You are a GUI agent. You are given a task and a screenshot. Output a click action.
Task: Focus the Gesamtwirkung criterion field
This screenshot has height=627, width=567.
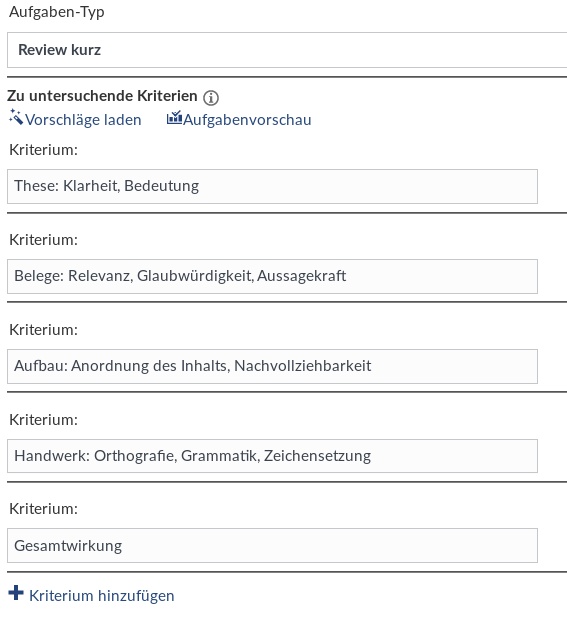(272, 545)
